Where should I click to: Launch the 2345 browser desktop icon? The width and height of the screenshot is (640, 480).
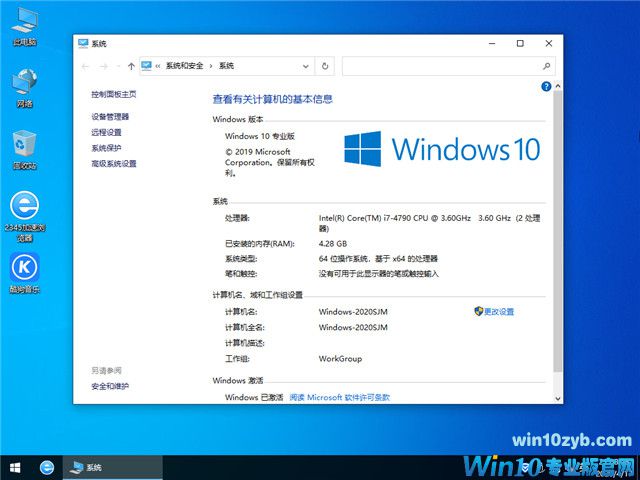point(24,217)
